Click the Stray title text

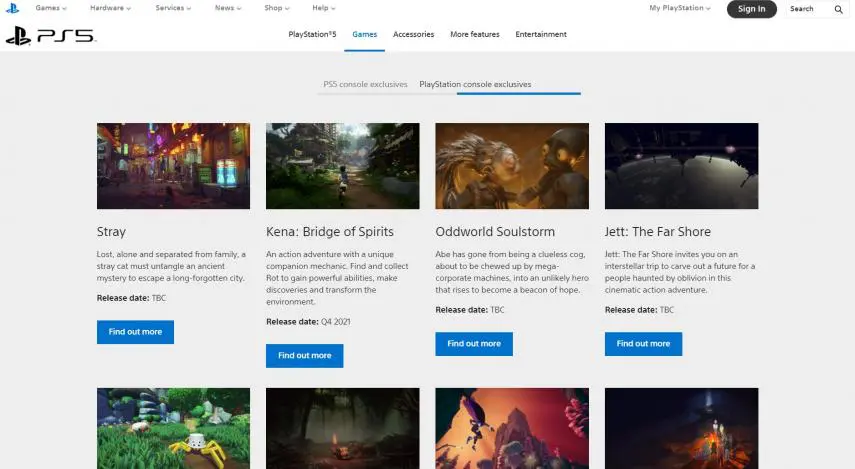click(111, 232)
